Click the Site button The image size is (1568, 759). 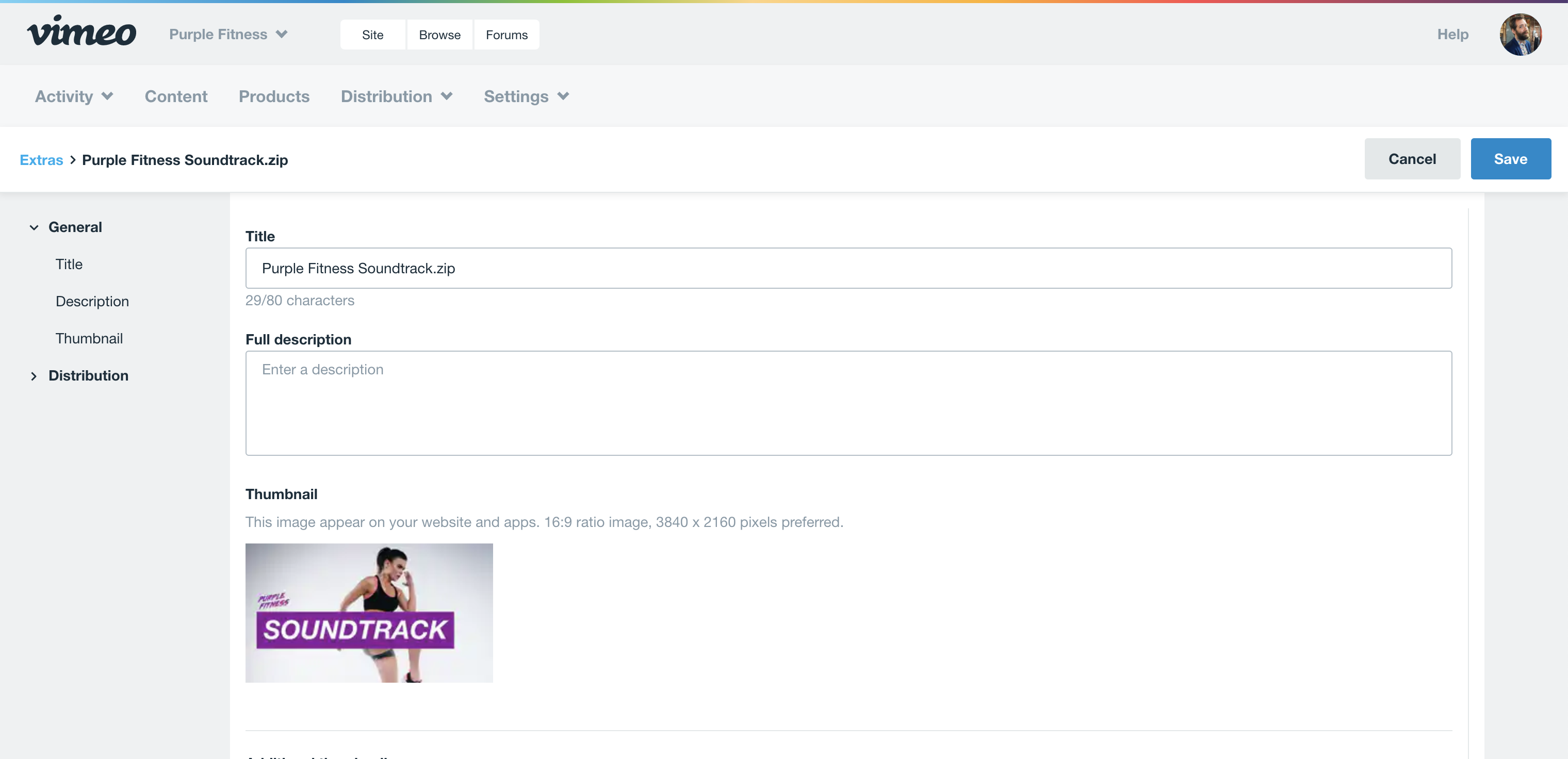pyautogui.click(x=372, y=35)
